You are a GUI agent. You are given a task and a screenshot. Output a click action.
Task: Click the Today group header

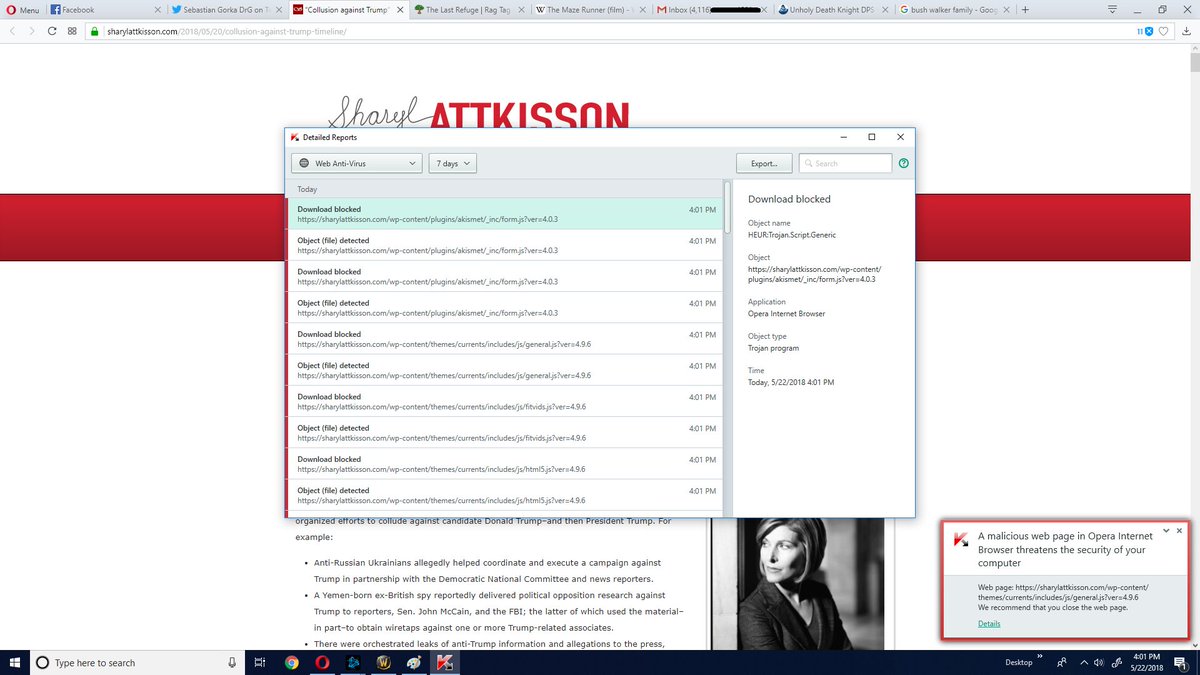pyautogui.click(x=307, y=189)
